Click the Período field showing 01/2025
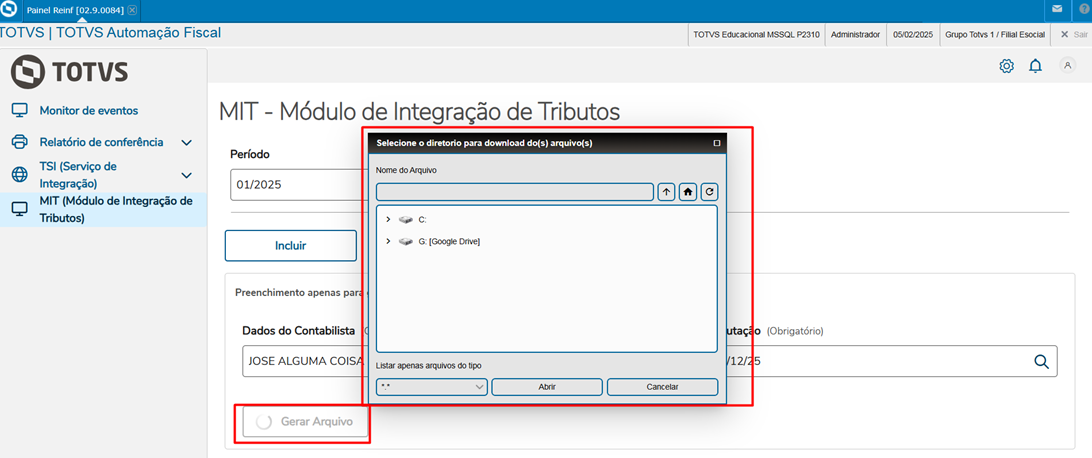The width and height of the screenshot is (1092, 458). coord(299,185)
